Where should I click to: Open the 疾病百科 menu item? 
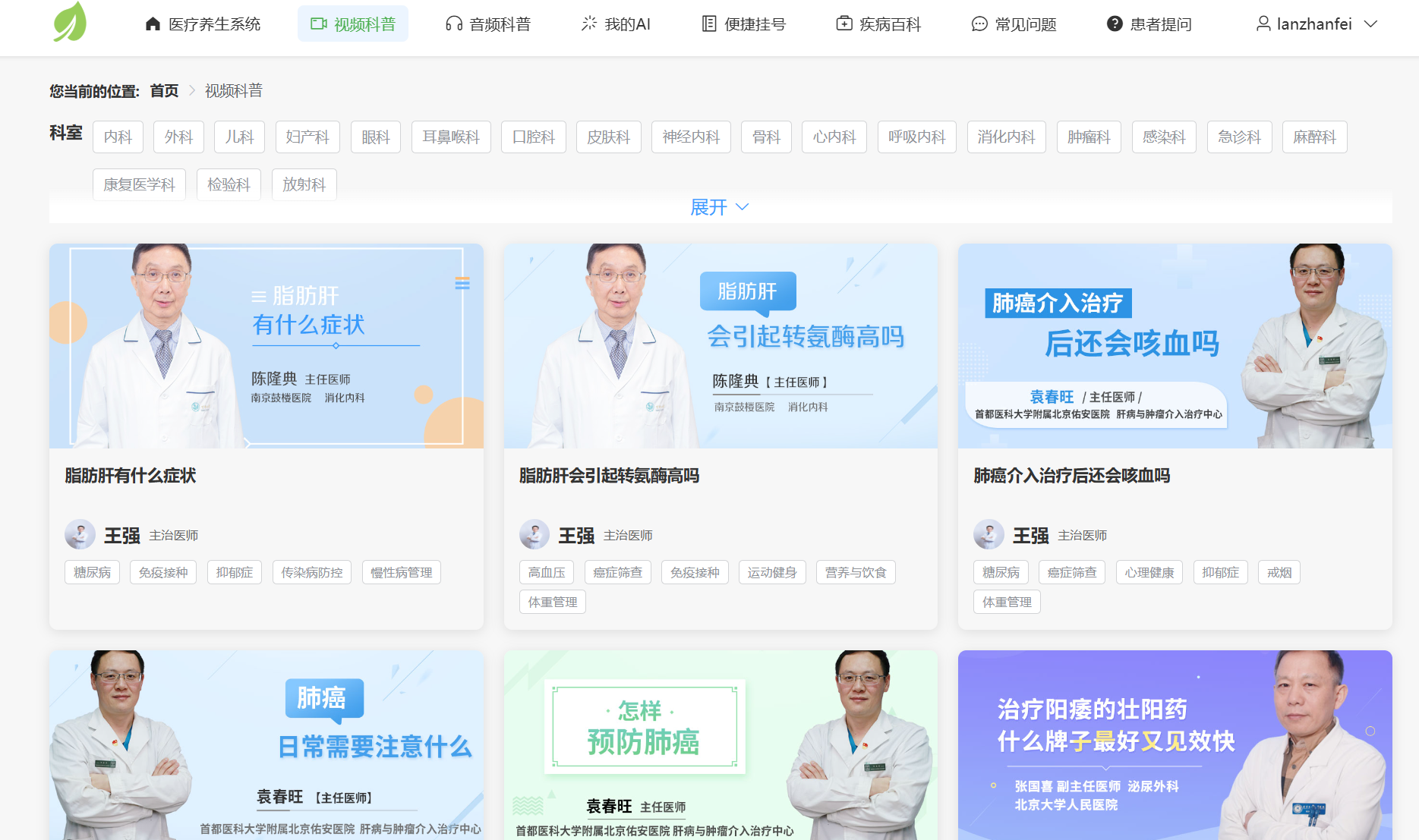[878, 24]
